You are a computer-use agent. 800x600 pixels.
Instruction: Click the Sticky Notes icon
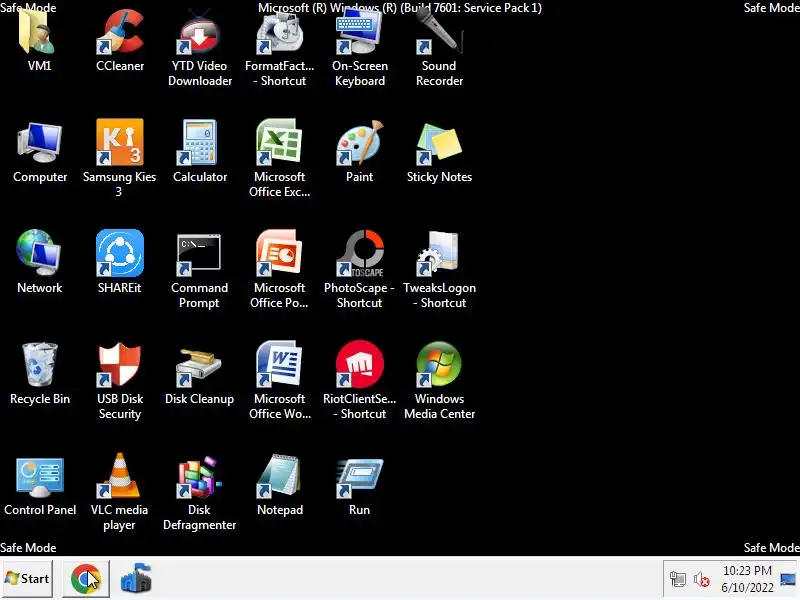tap(439, 143)
